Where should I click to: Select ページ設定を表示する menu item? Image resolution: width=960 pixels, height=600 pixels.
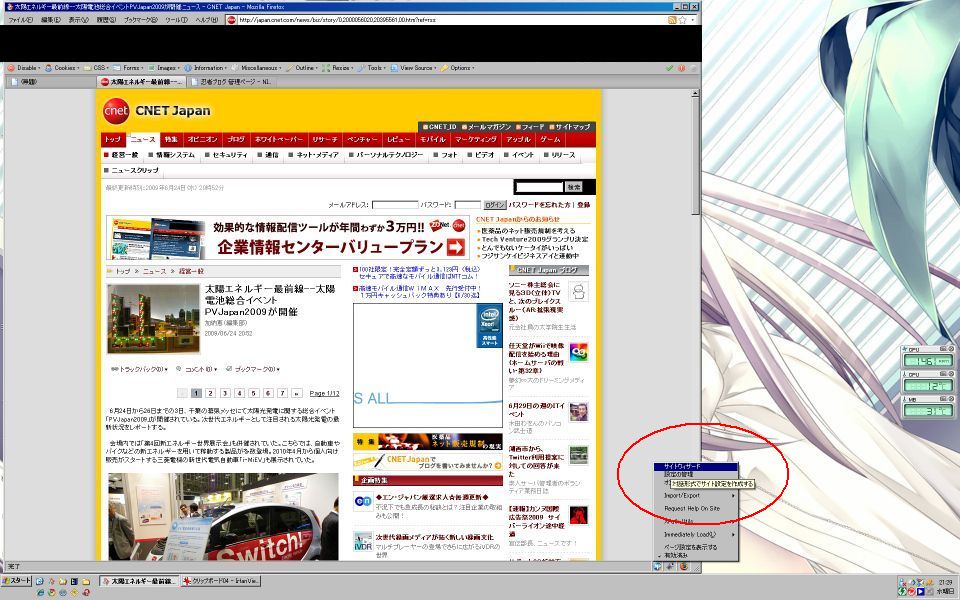[696, 547]
